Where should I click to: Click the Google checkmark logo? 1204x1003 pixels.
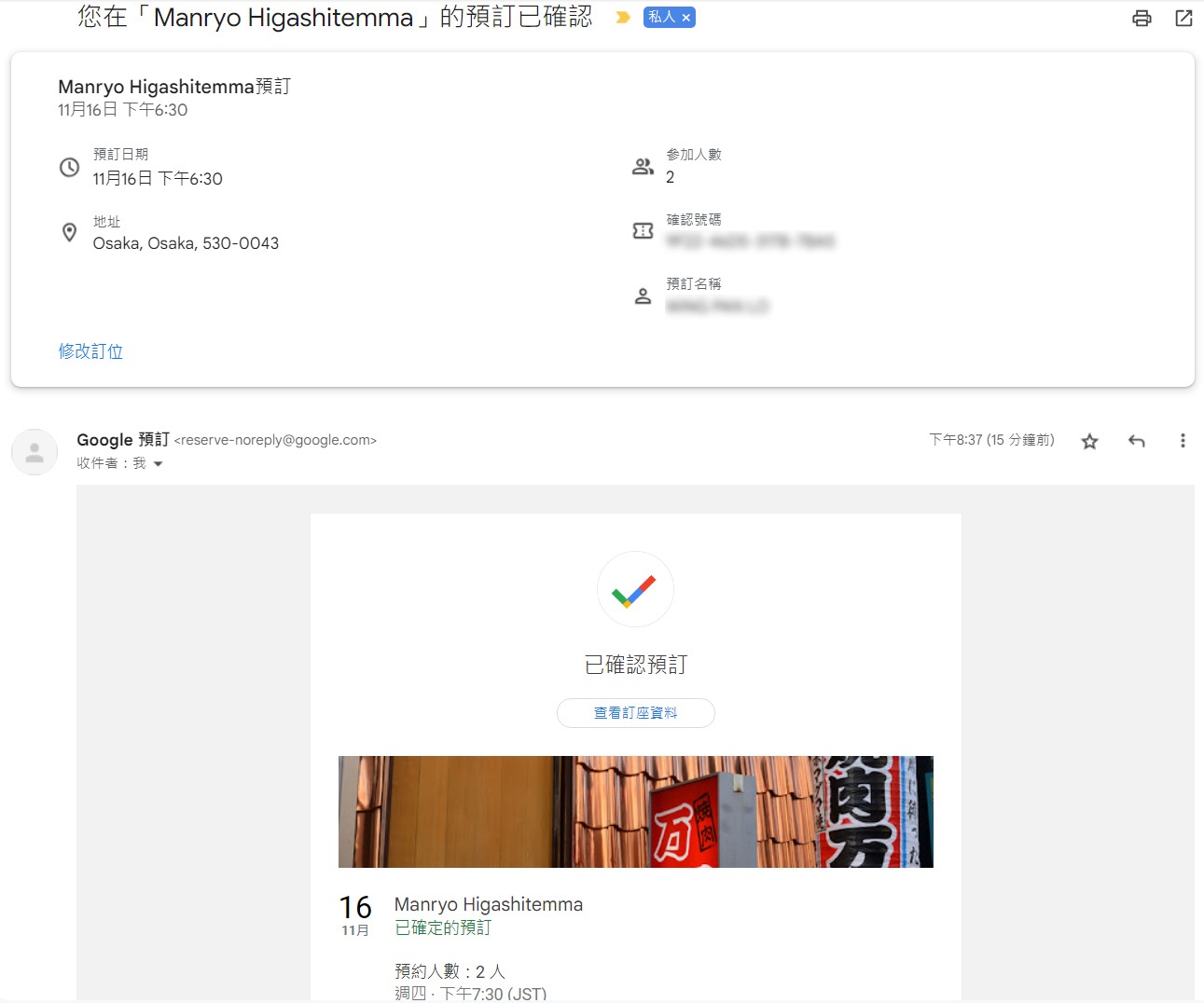(x=635, y=589)
